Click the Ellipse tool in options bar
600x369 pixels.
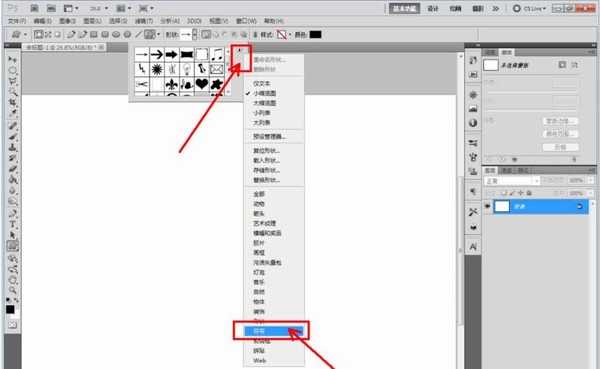116,35
